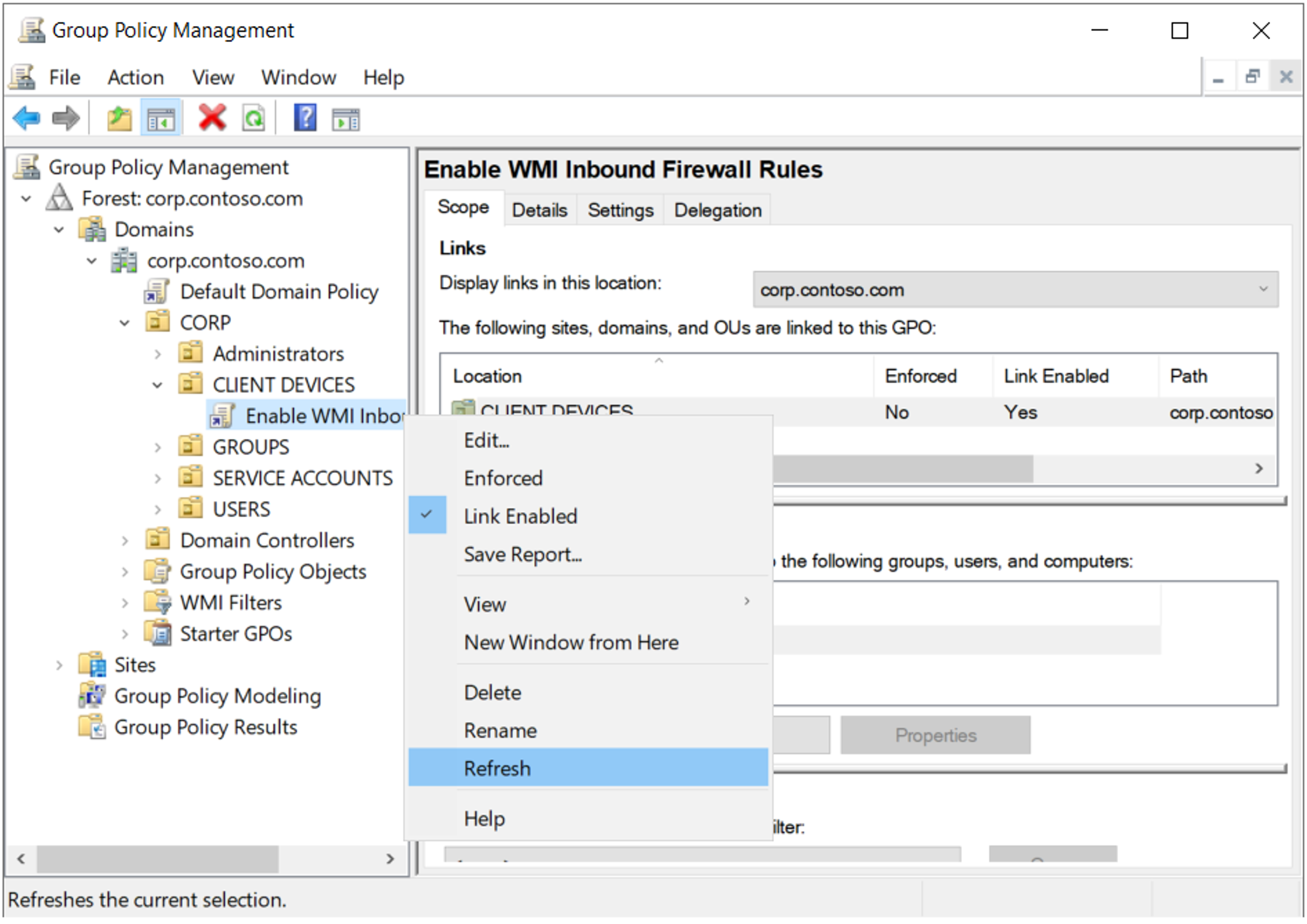
Task: Collapse the CORP organizational unit
Action: (125, 323)
